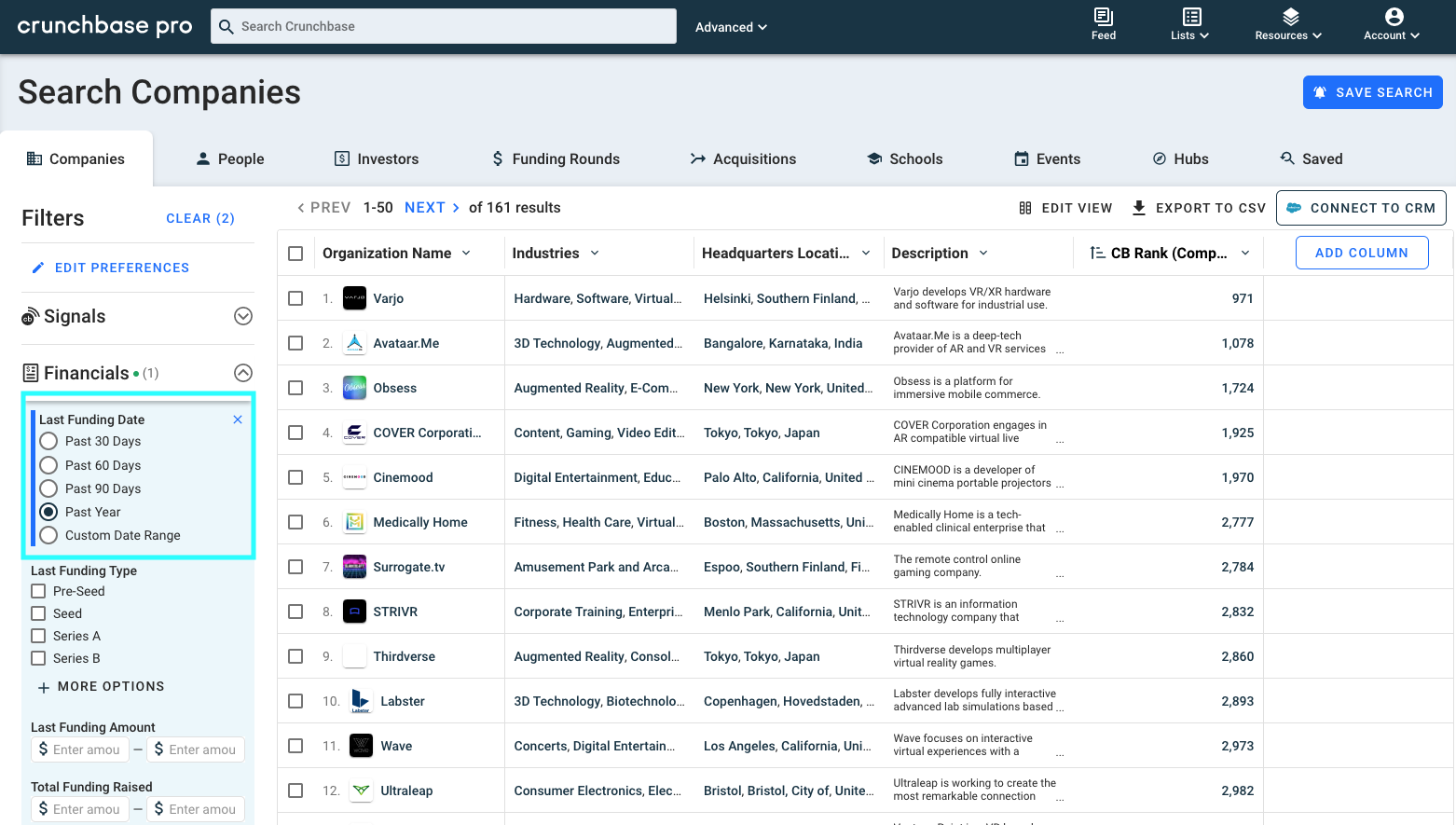This screenshot has height=825, width=1456.
Task: Click the STRIVR company logo
Action: pos(354,612)
